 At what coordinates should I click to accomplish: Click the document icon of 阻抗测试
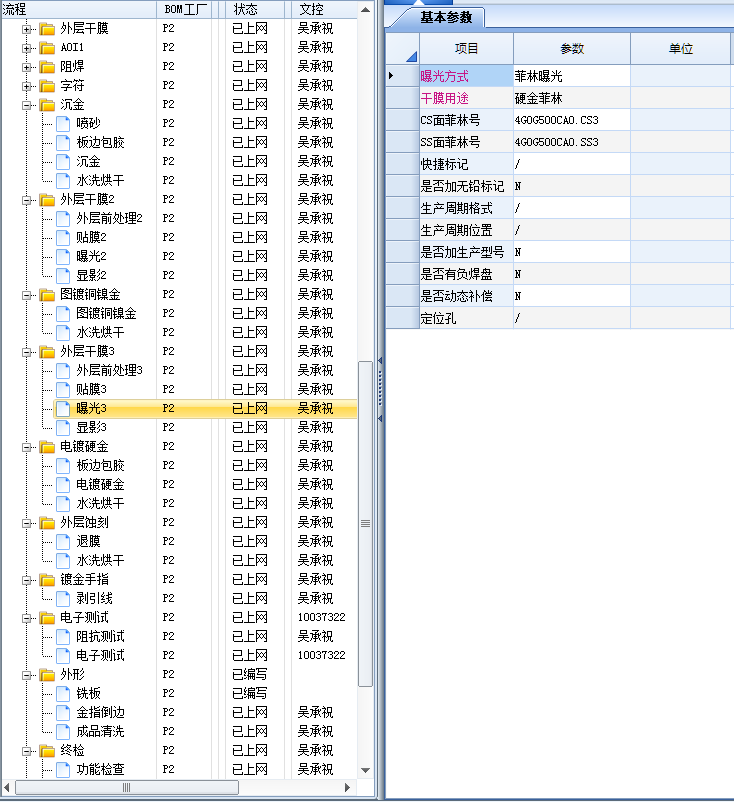tap(63, 636)
